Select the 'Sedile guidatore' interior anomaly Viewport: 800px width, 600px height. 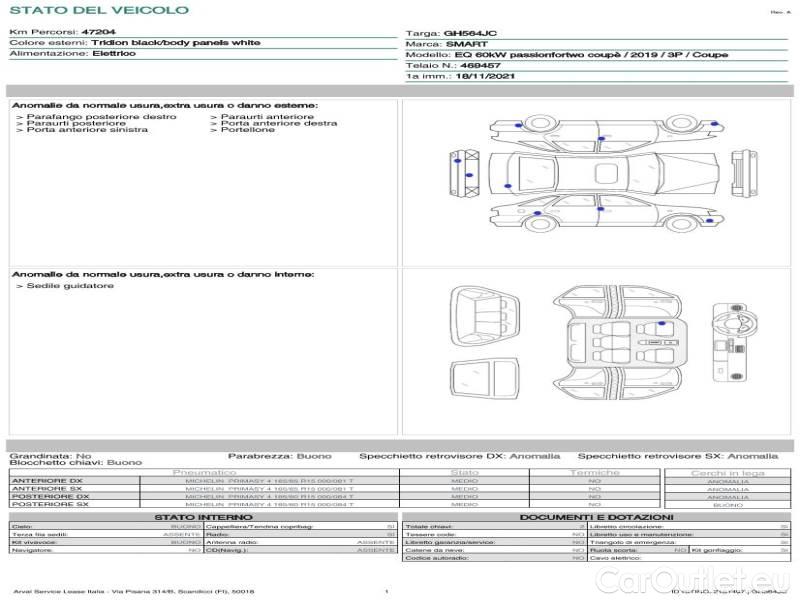65,286
